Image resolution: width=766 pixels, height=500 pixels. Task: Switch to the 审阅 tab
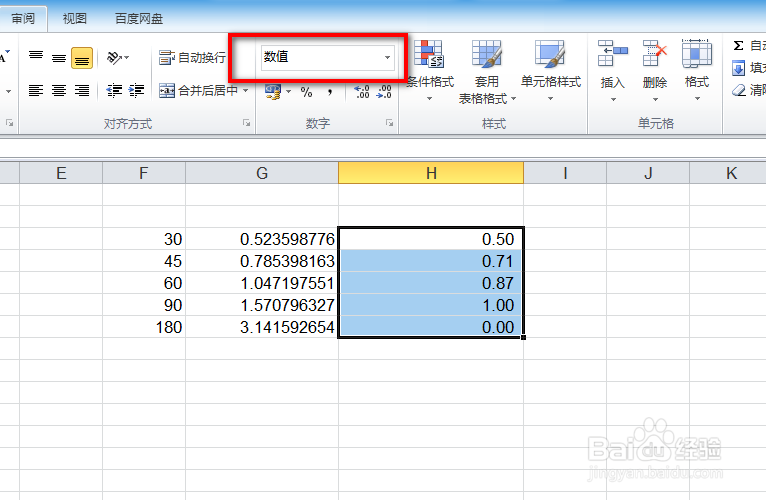(x=23, y=19)
